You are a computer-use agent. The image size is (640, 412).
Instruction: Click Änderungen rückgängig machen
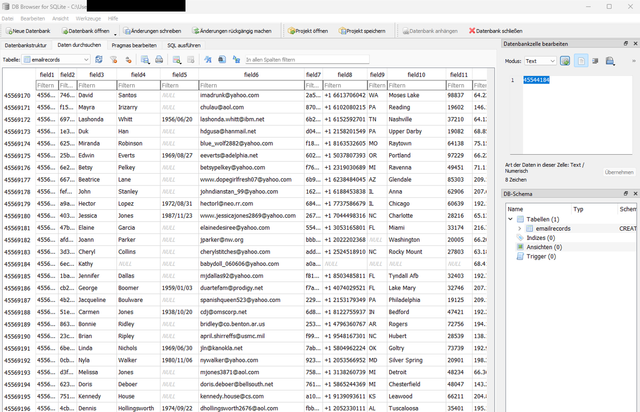[x=231, y=31]
